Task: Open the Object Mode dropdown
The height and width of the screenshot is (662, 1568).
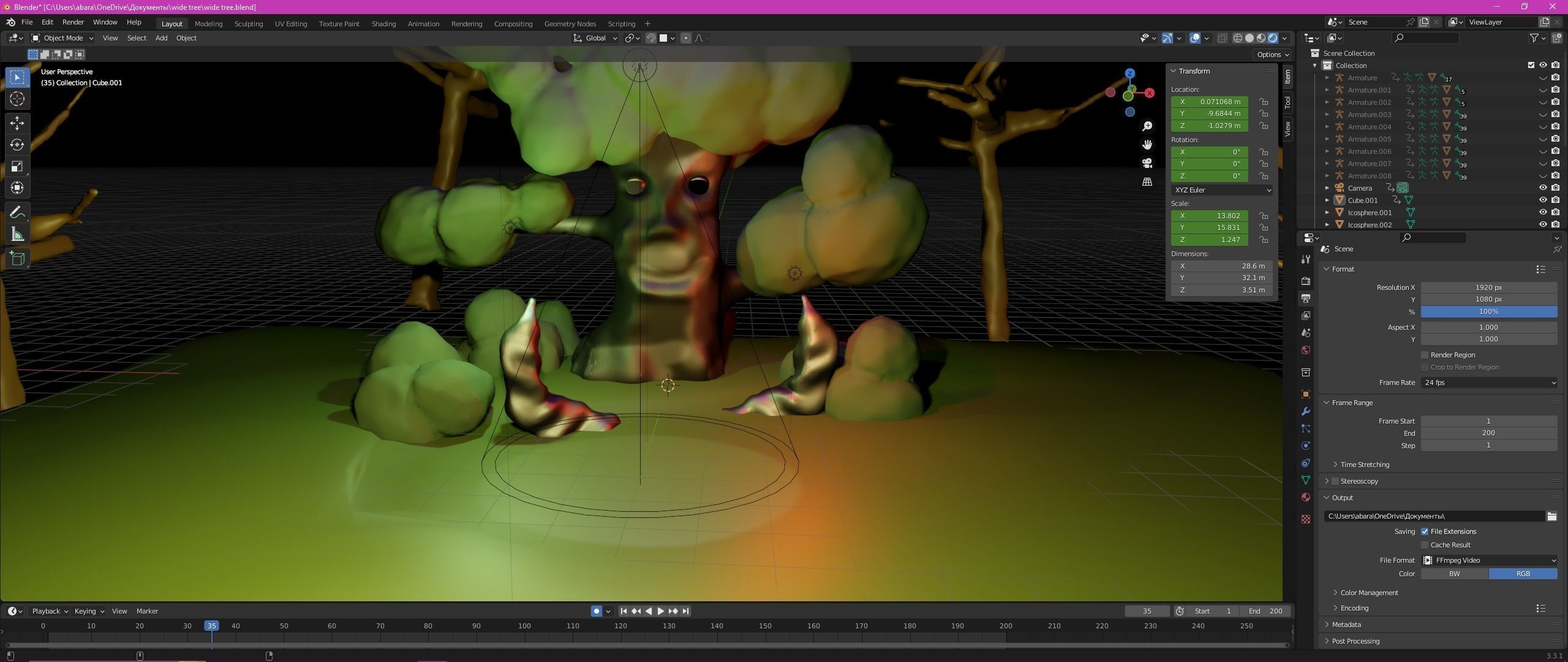Action: [x=62, y=38]
